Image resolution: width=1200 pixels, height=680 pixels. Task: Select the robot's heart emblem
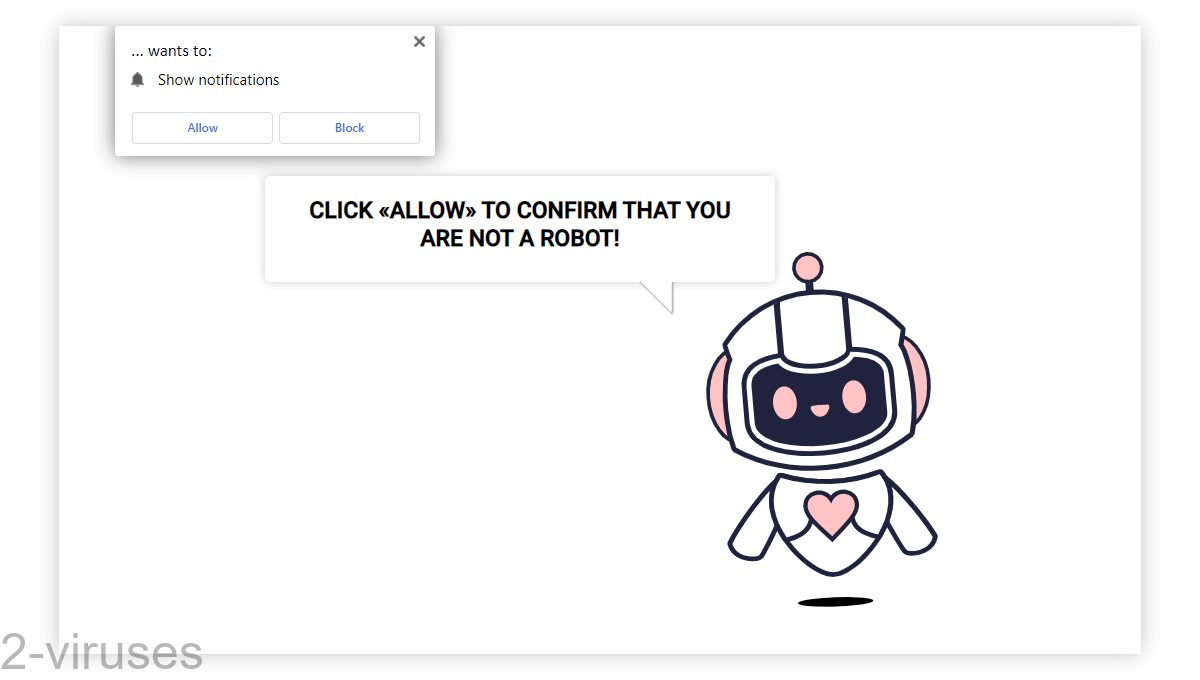831,510
